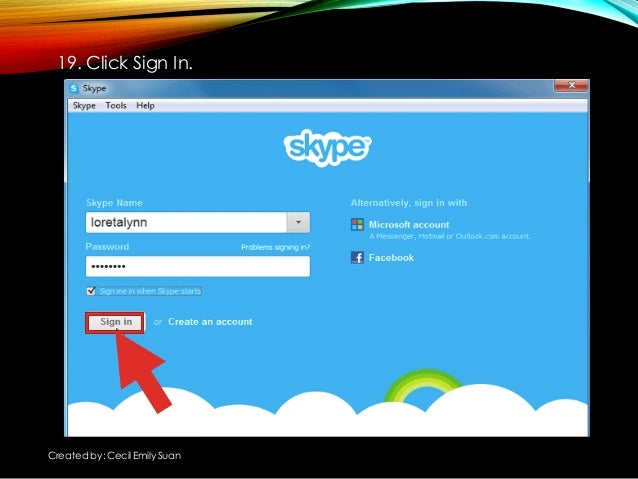Open the Skype menu in the menu bar
This screenshot has width=638, height=479.
[84, 106]
